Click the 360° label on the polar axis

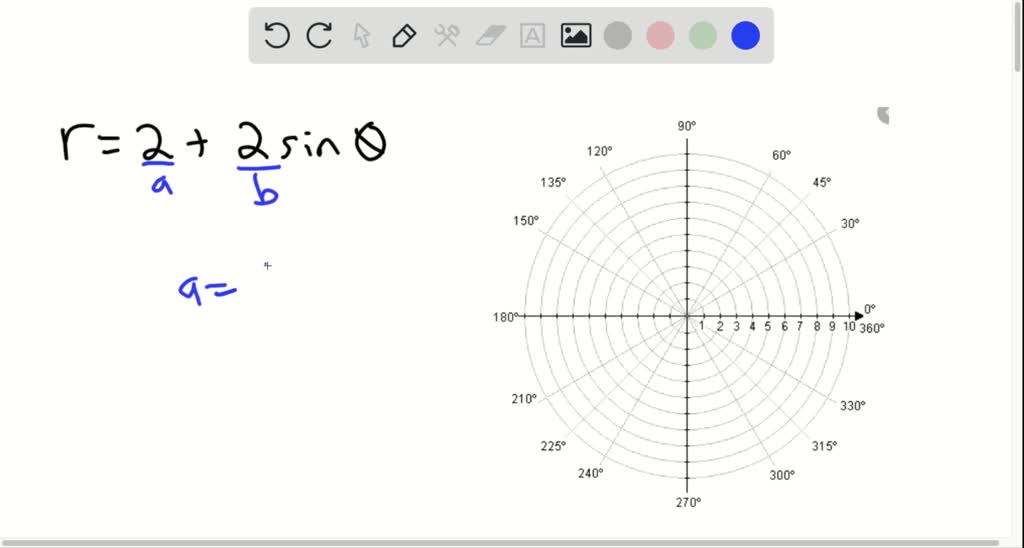coord(871,329)
